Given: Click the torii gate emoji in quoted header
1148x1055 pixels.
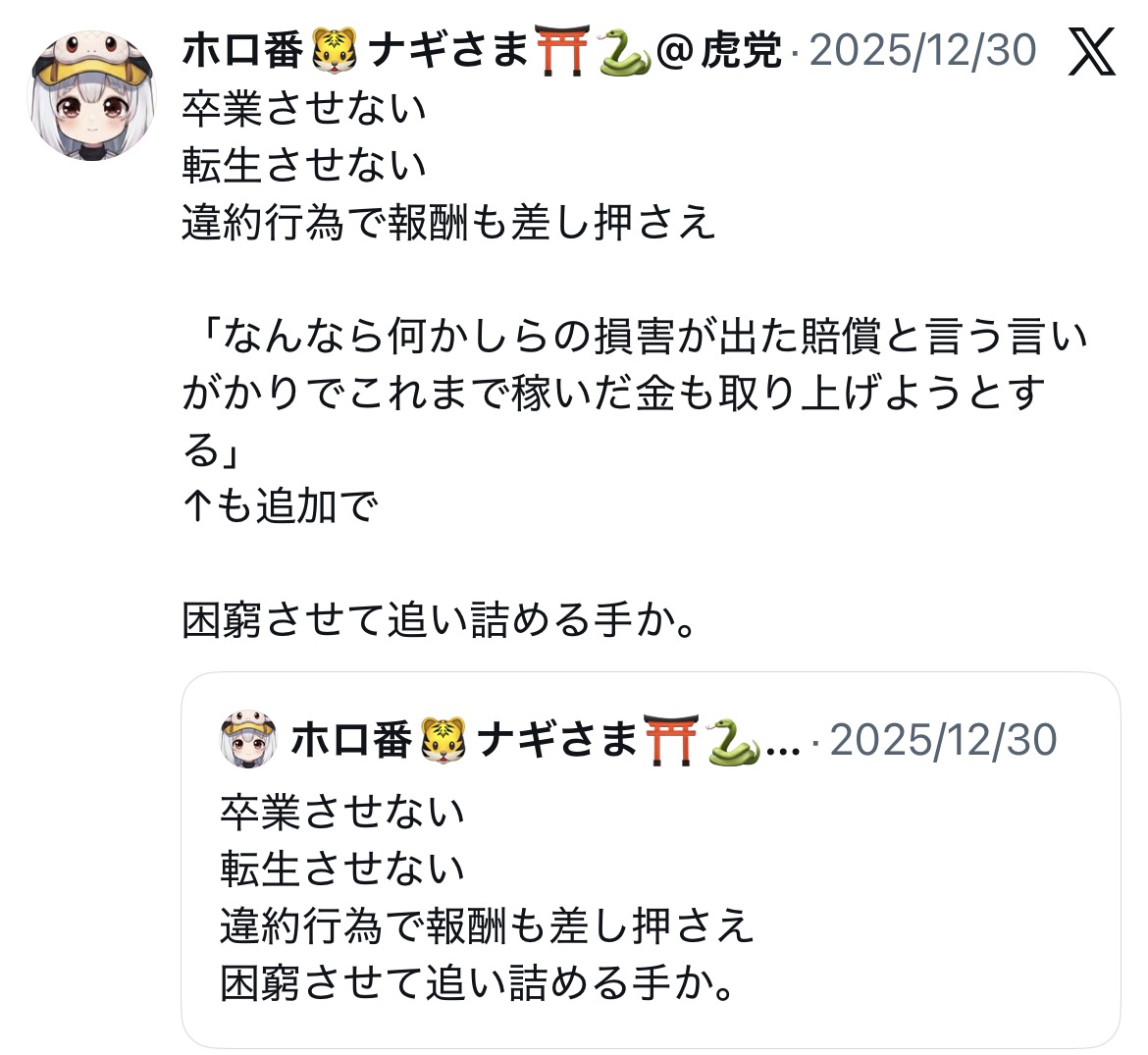Looking at the screenshot, I should click(x=670, y=739).
